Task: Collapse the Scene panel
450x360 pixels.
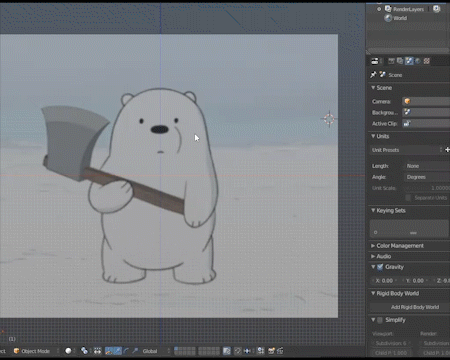Action: click(373, 88)
